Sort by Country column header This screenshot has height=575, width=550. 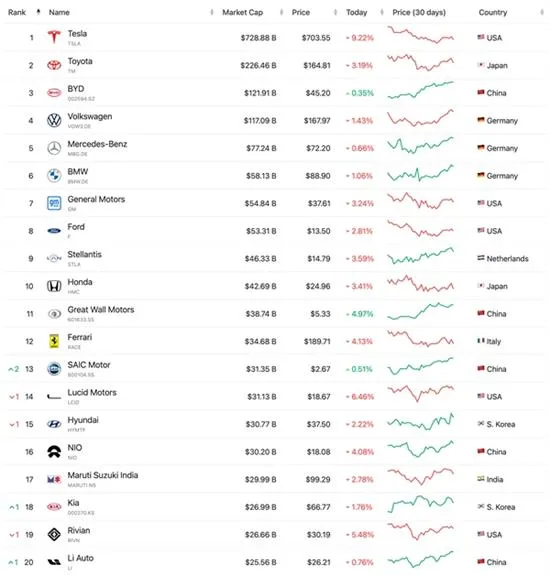tap(493, 12)
